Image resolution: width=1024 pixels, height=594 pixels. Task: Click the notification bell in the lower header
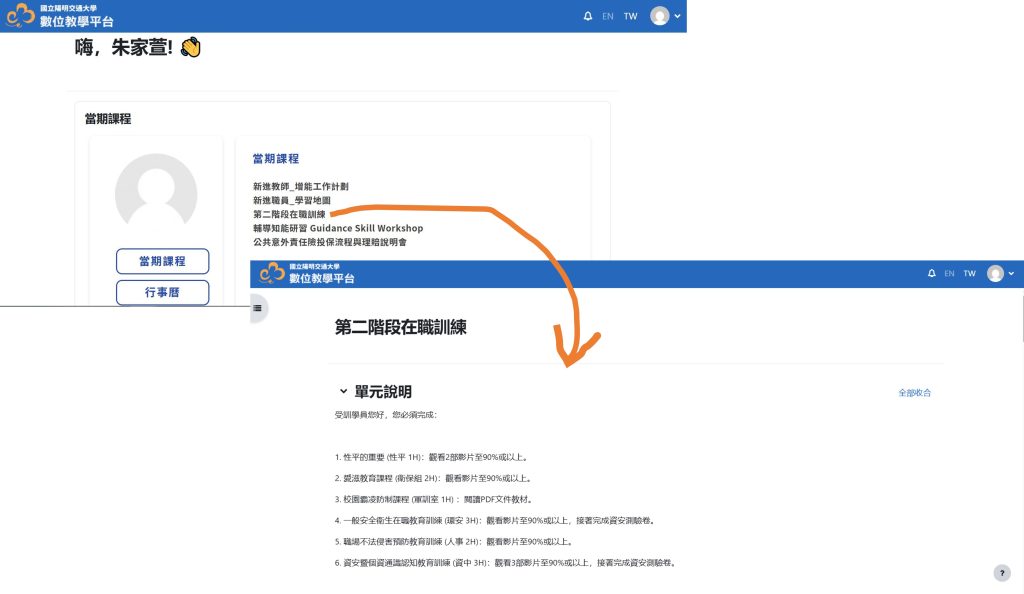[x=932, y=273]
